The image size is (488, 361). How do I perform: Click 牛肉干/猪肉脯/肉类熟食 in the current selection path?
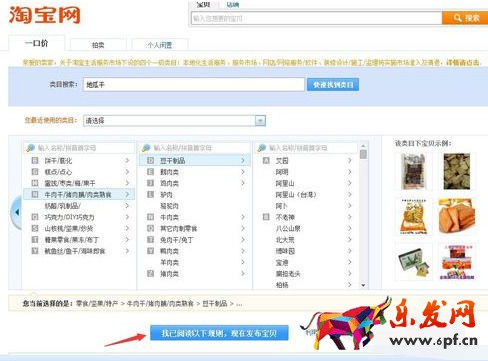coord(160,304)
